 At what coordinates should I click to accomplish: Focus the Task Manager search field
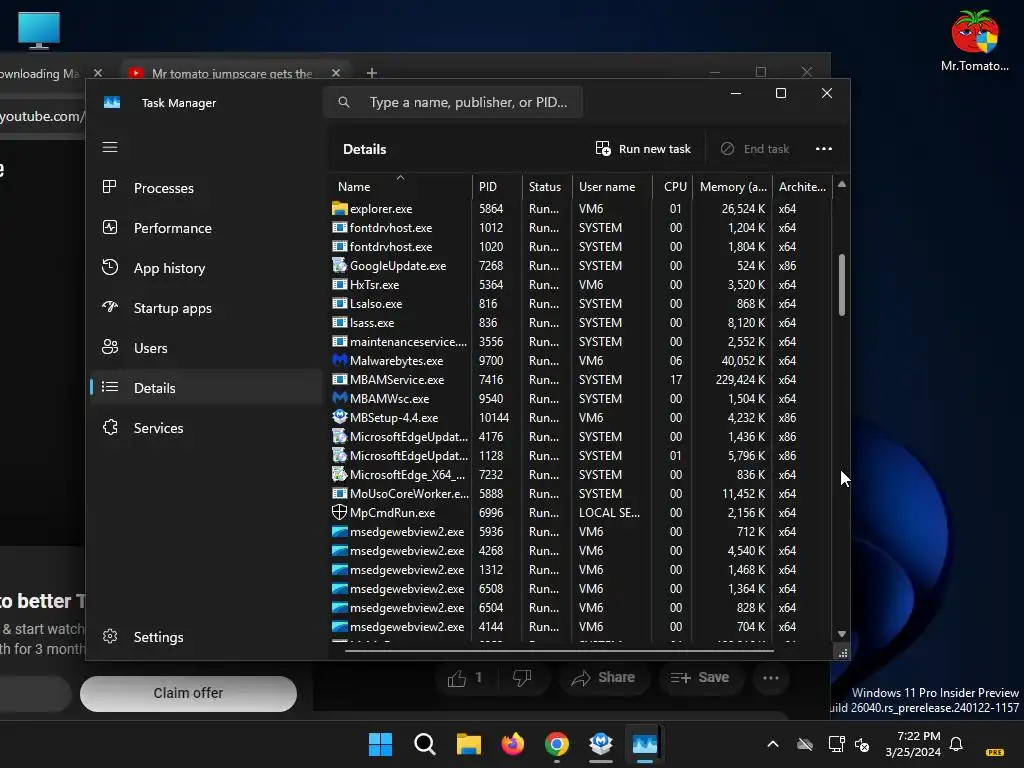pos(453,102)
